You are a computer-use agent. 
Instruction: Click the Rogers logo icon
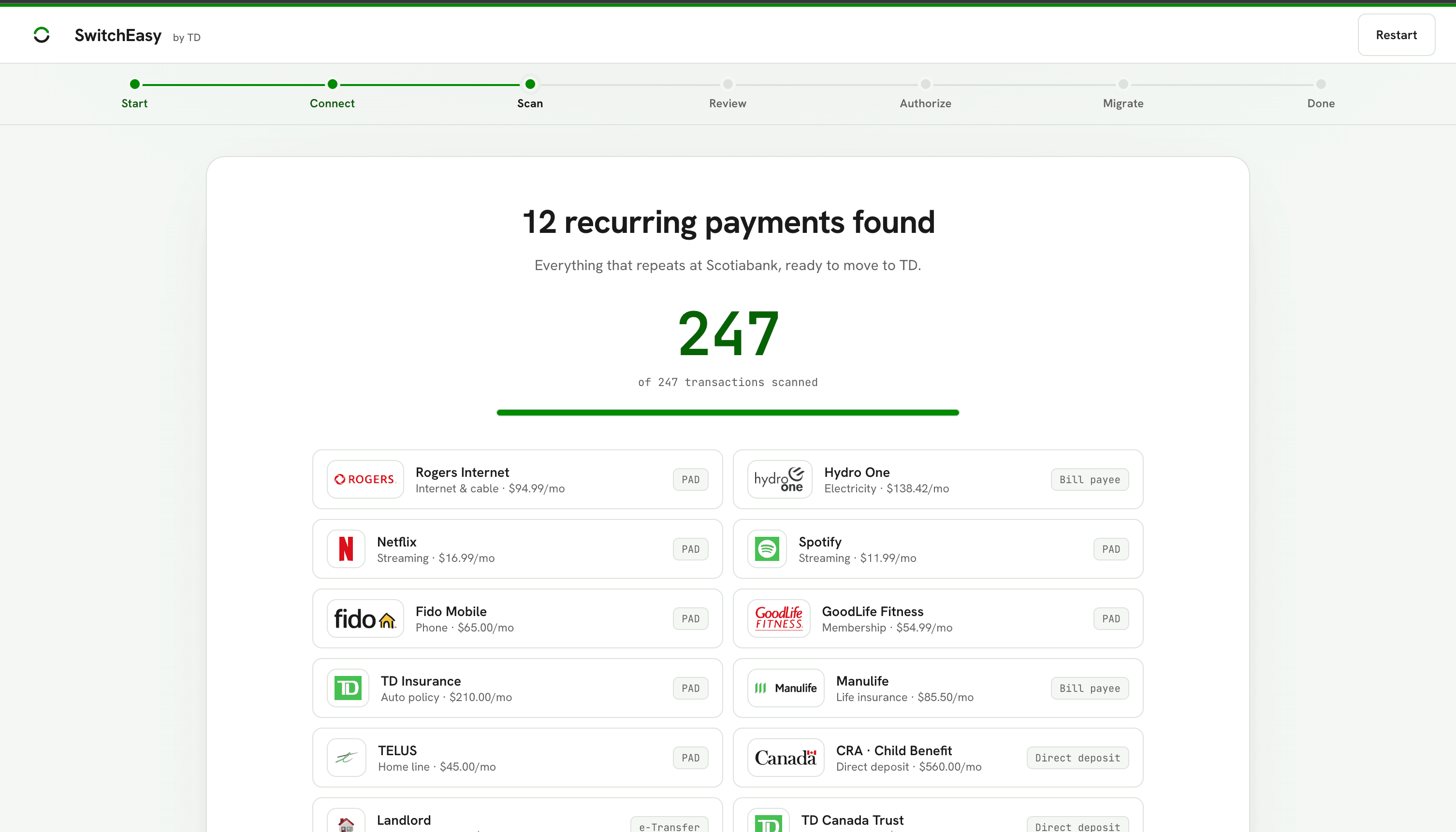click(365, 479)
